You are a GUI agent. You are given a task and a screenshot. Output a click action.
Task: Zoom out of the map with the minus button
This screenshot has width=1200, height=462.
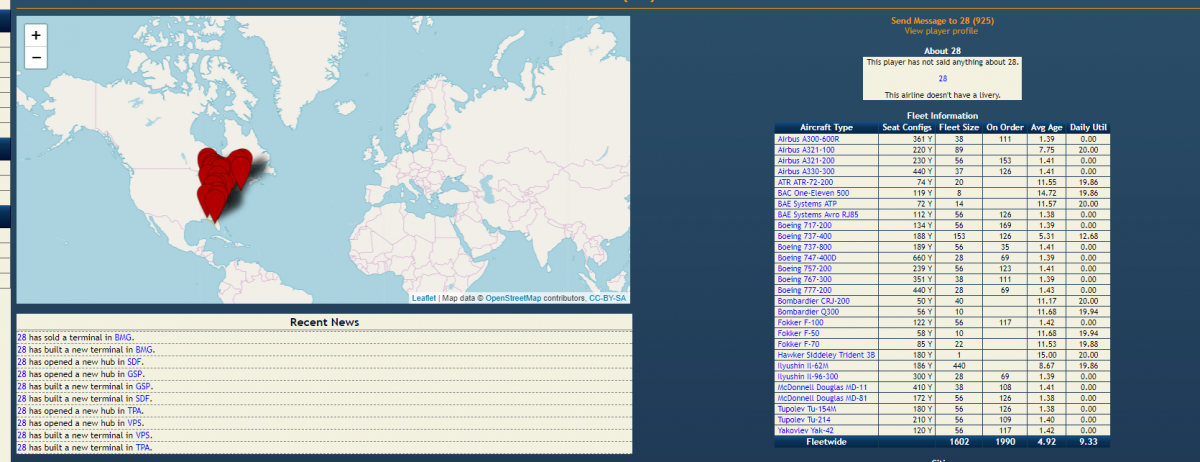tap(36, 57)
